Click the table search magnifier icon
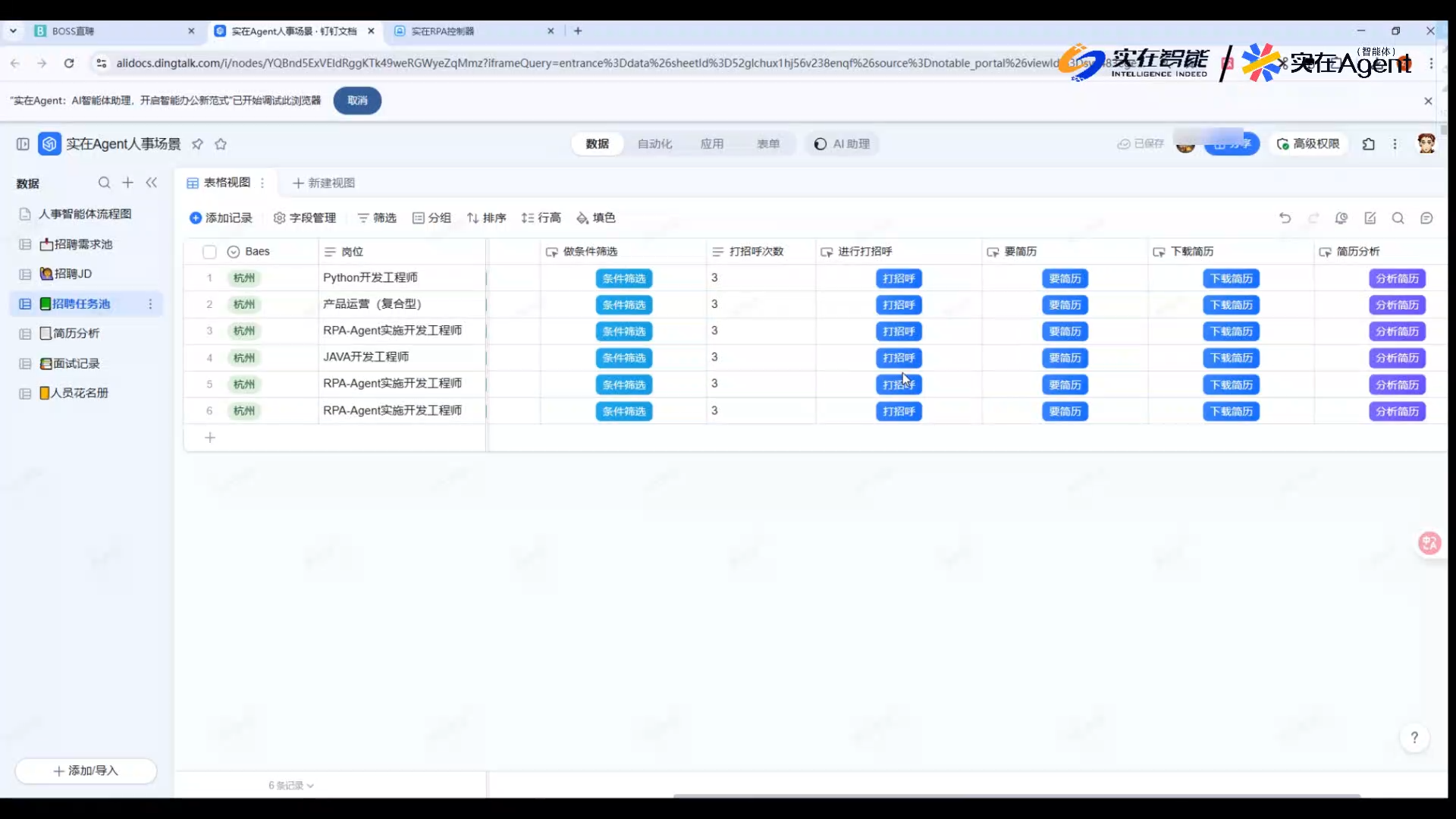Screen dimensions: 1456x819 (1398, 218)
